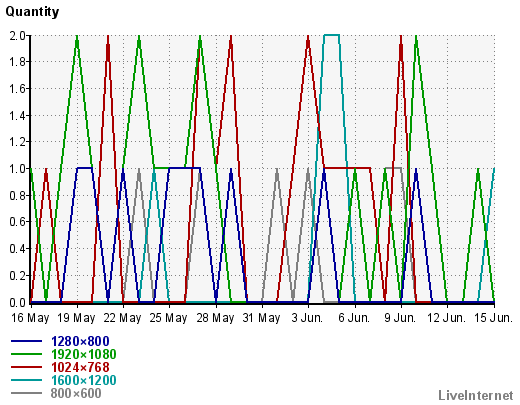Select the 15 Jun. date label
The image size is (520, 405).
pyautogui.click(x=493, y=318)
